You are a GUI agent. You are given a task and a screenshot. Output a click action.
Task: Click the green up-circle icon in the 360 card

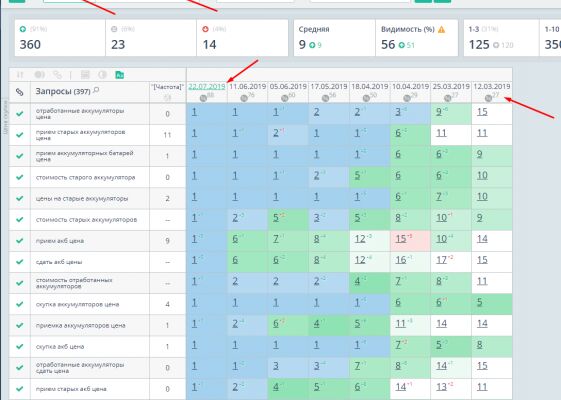pyautogui.click(x=23, y=29)
